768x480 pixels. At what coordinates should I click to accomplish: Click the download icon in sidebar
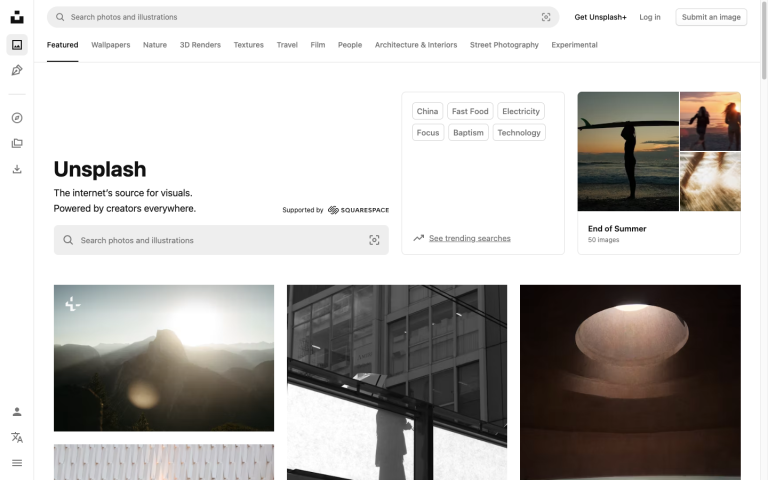pos(17,169)
